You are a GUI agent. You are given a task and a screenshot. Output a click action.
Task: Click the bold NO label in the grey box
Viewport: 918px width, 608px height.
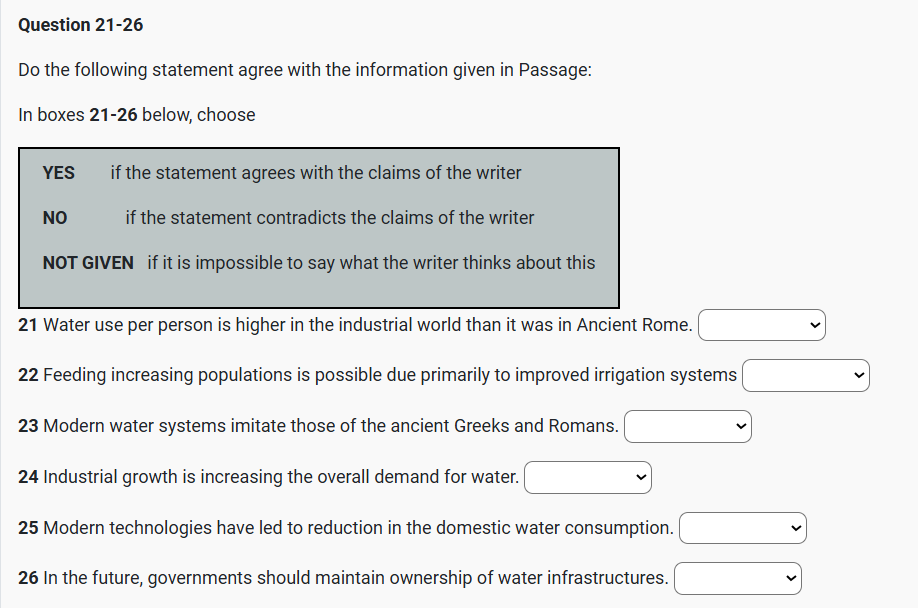pos(55,218)
